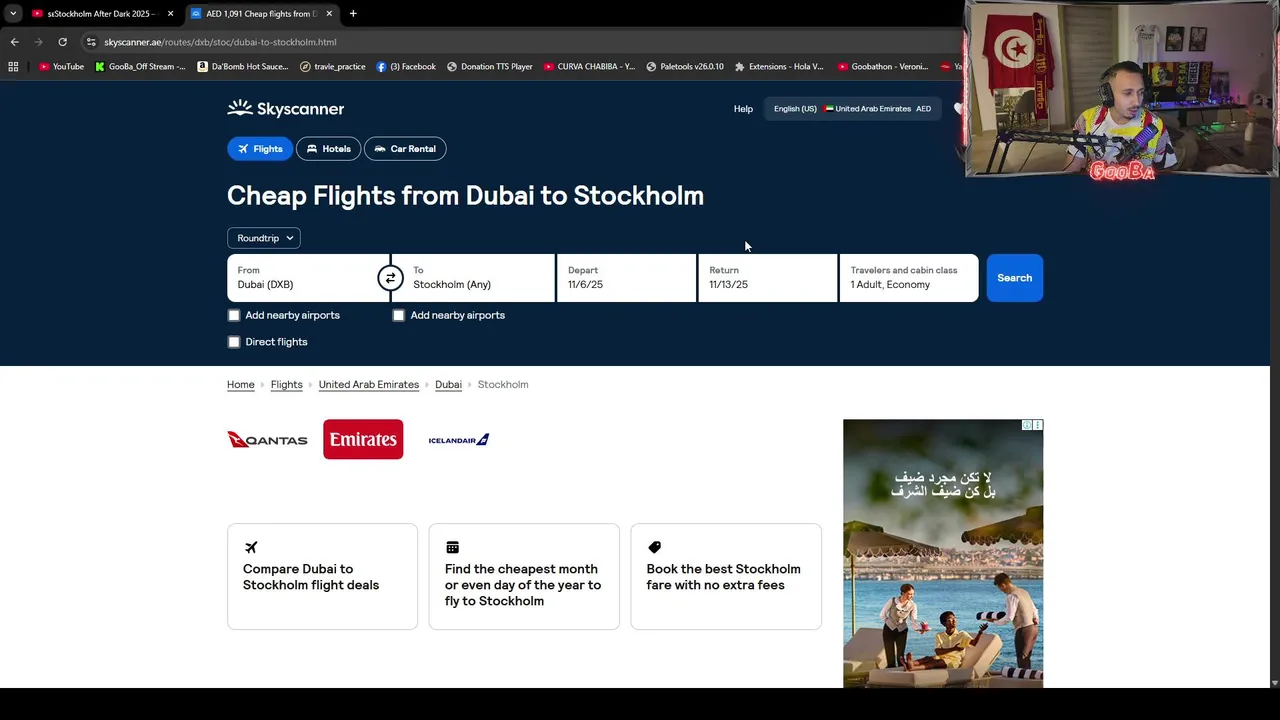
Task: Go back to the previous page
Action: [14, 42]
